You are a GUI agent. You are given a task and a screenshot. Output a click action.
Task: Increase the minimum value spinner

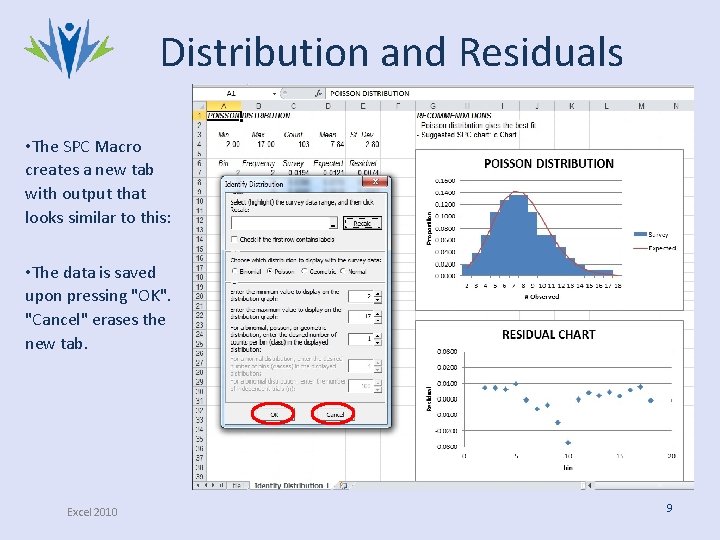[377, 294]
